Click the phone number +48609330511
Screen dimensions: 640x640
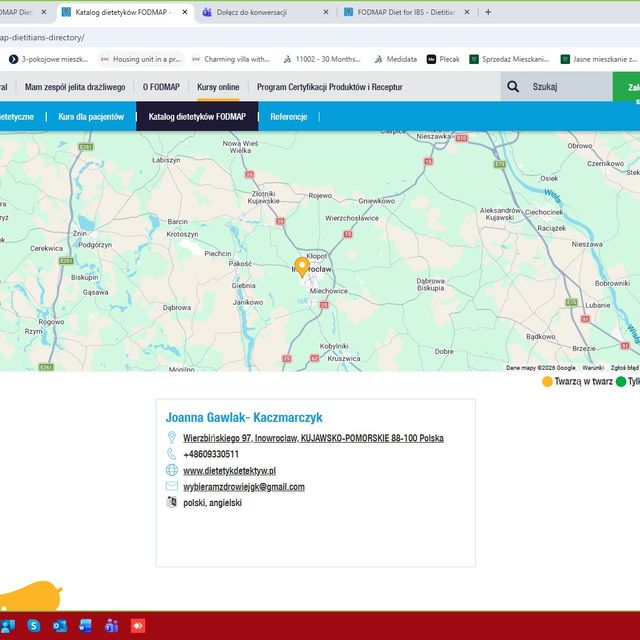[211, 454]
